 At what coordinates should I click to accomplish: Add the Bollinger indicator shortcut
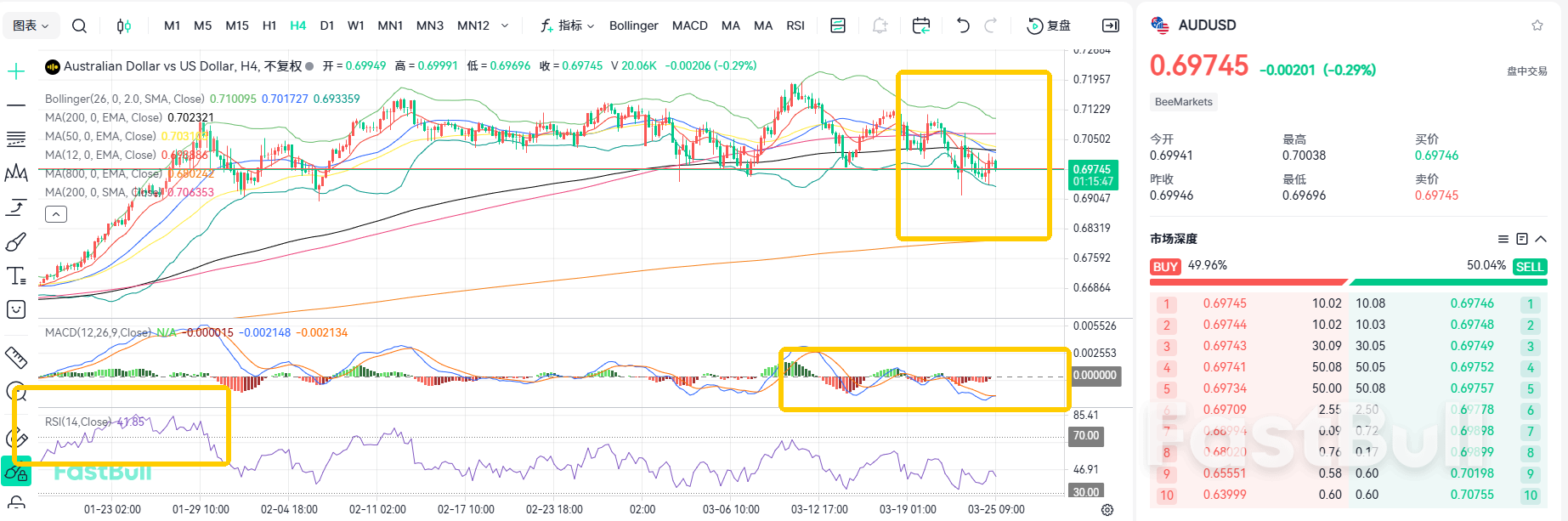(x=634, y=25)
